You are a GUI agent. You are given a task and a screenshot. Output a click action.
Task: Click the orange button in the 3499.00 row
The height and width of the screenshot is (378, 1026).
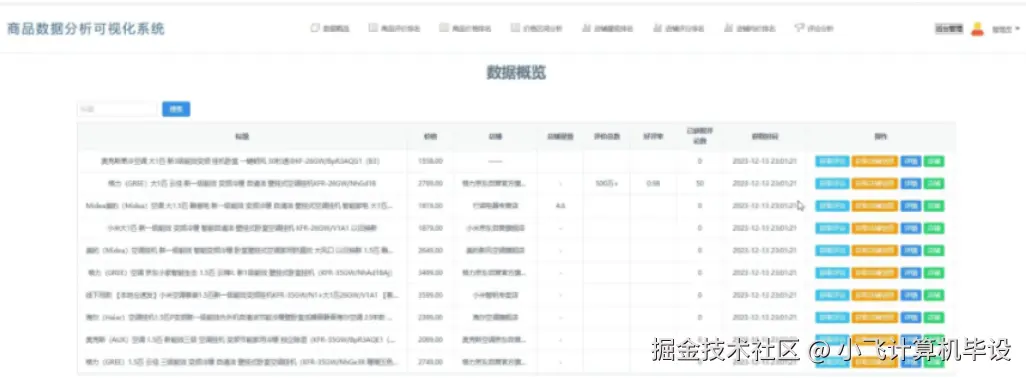click(874, 273)
